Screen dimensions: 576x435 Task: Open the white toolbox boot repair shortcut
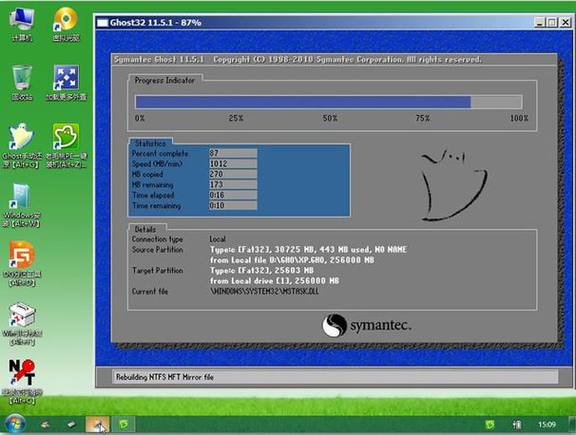[x=22, y=324]
